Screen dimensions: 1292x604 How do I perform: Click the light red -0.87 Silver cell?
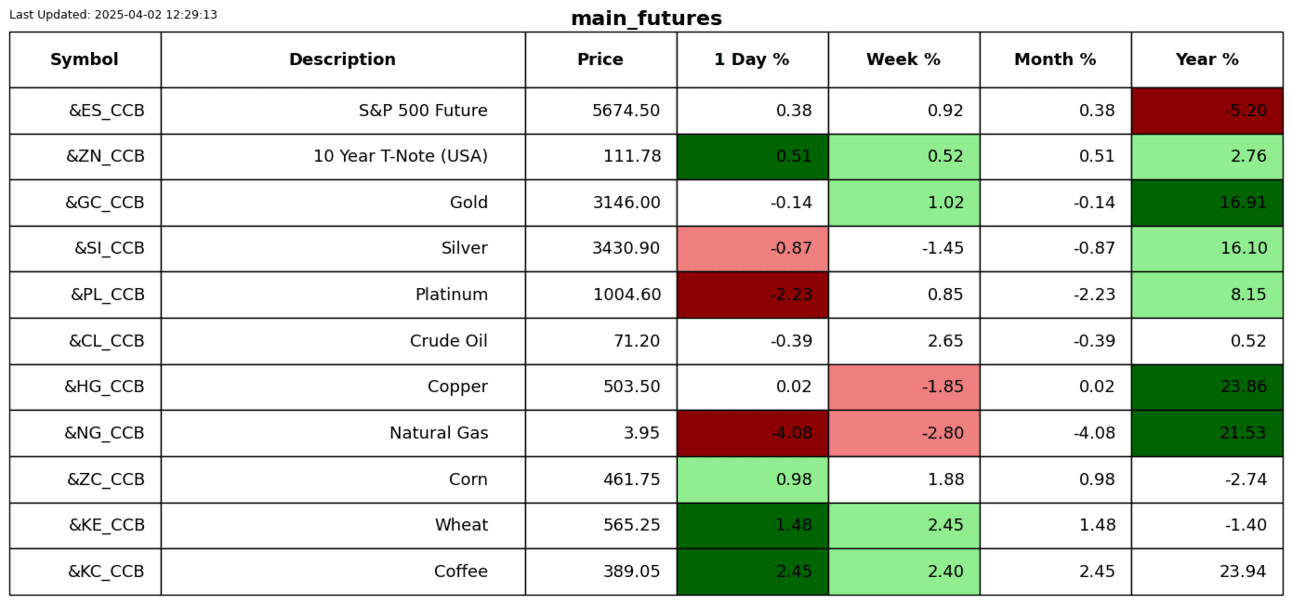click(752, 249)
